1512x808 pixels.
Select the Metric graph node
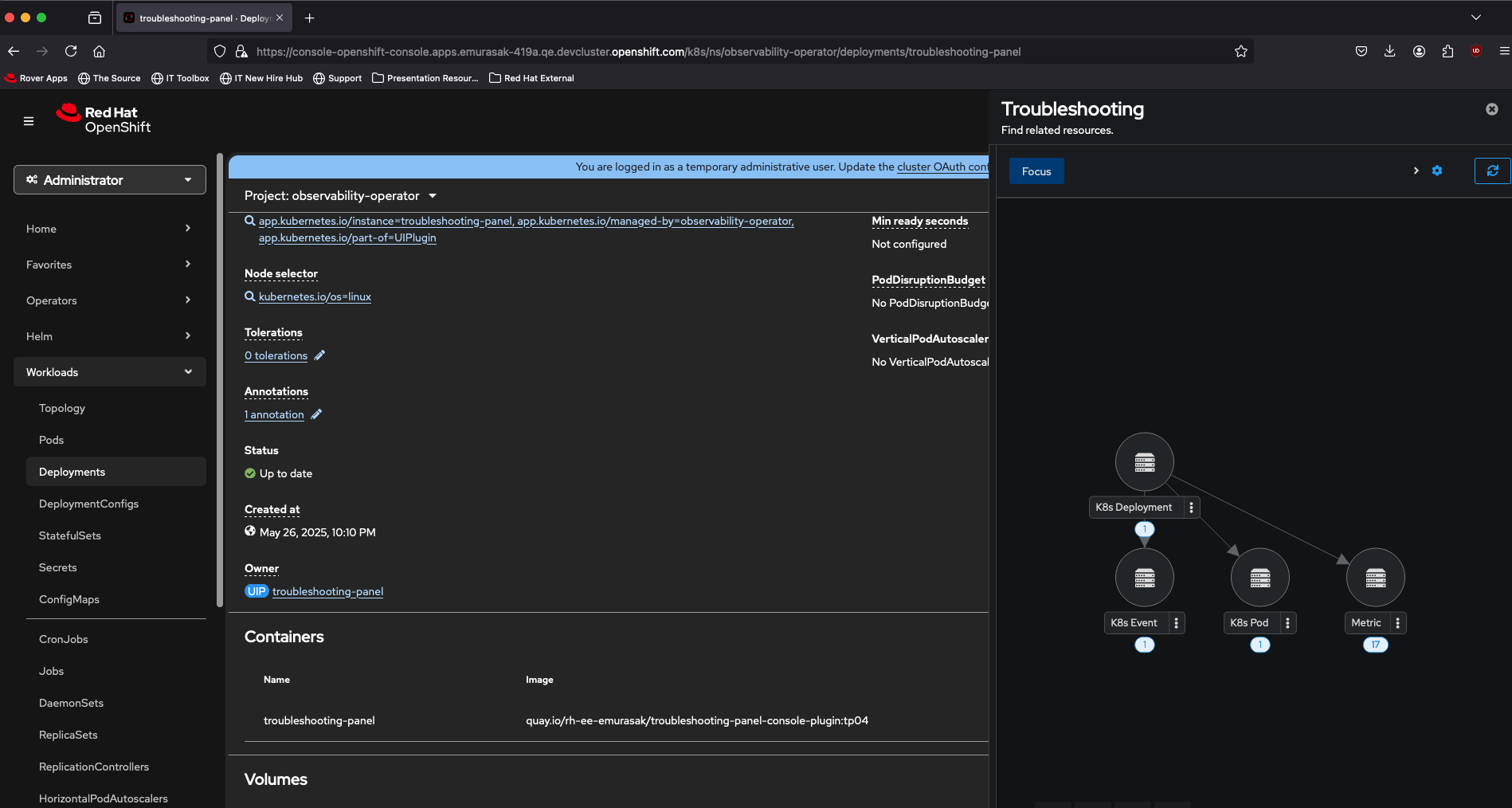pos(1376,578)
